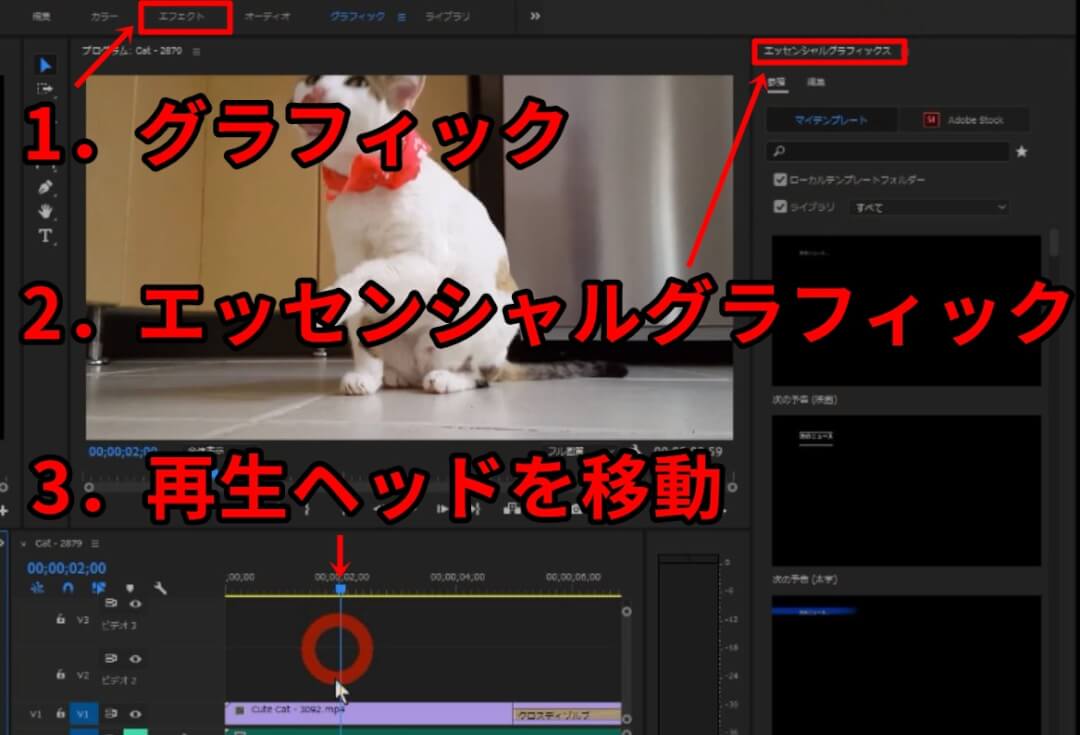1080x735 pixels.
Task: Toggle Linked Selection icon in timeline
Action: tap(98, 588)
